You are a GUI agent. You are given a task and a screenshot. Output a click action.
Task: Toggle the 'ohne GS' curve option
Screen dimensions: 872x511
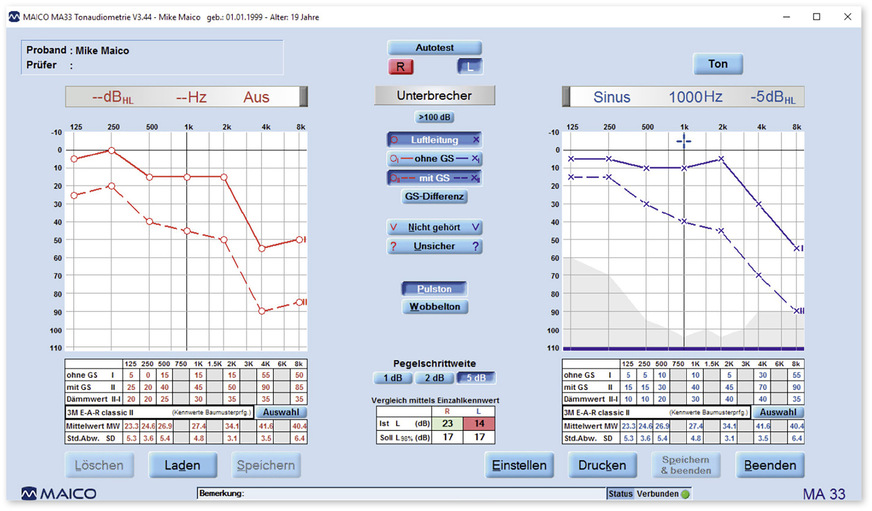[x=435, y=159]
